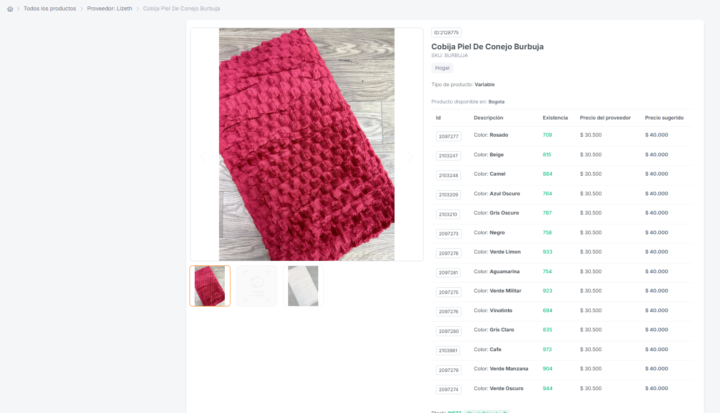Viewport: 720px width, 413px height.
Task: Select the Color: Rosado description
Action: (x=491, y=135)
